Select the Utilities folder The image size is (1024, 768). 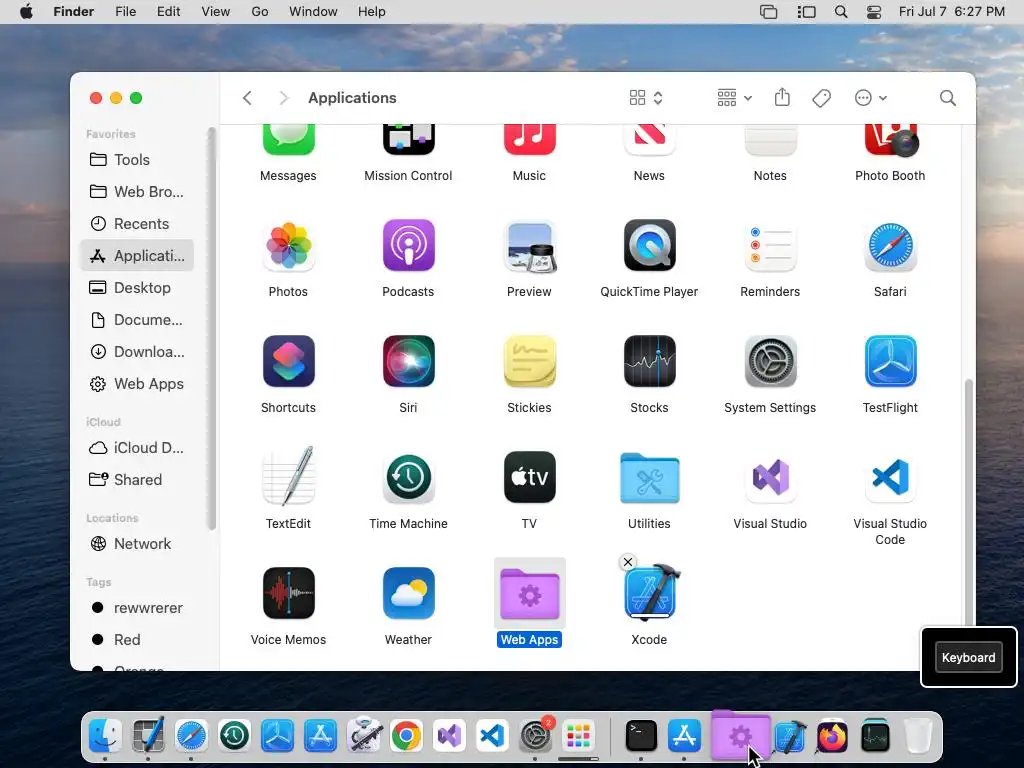[649, 478]
